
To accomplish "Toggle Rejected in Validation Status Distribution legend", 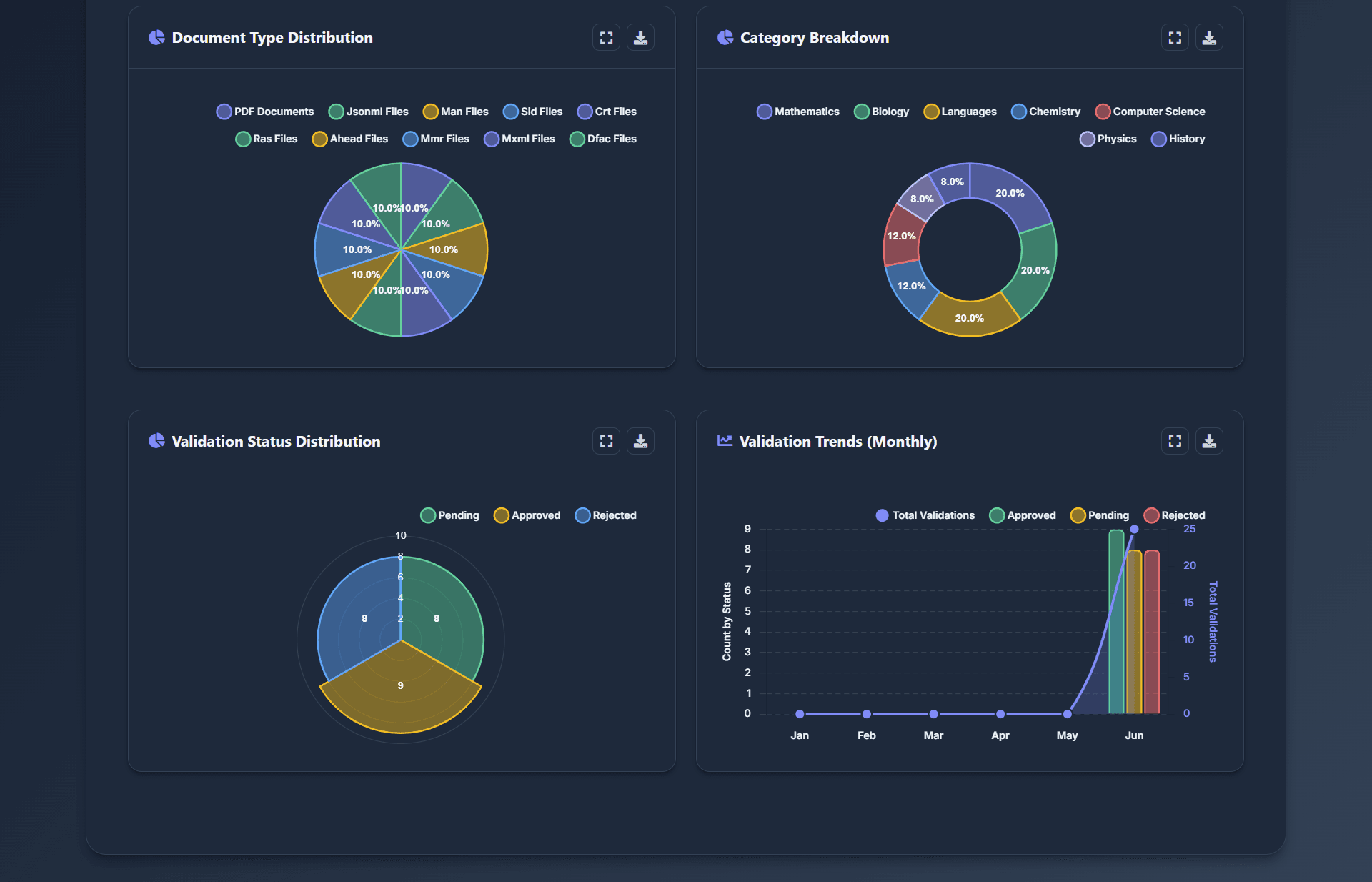I will pos(606,515).
